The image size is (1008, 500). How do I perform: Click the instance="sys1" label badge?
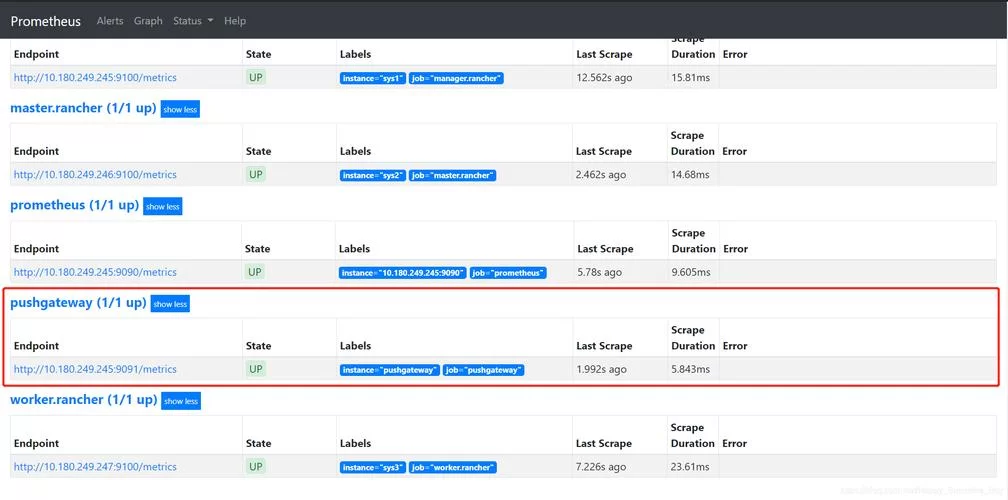[x=373, y=78]
